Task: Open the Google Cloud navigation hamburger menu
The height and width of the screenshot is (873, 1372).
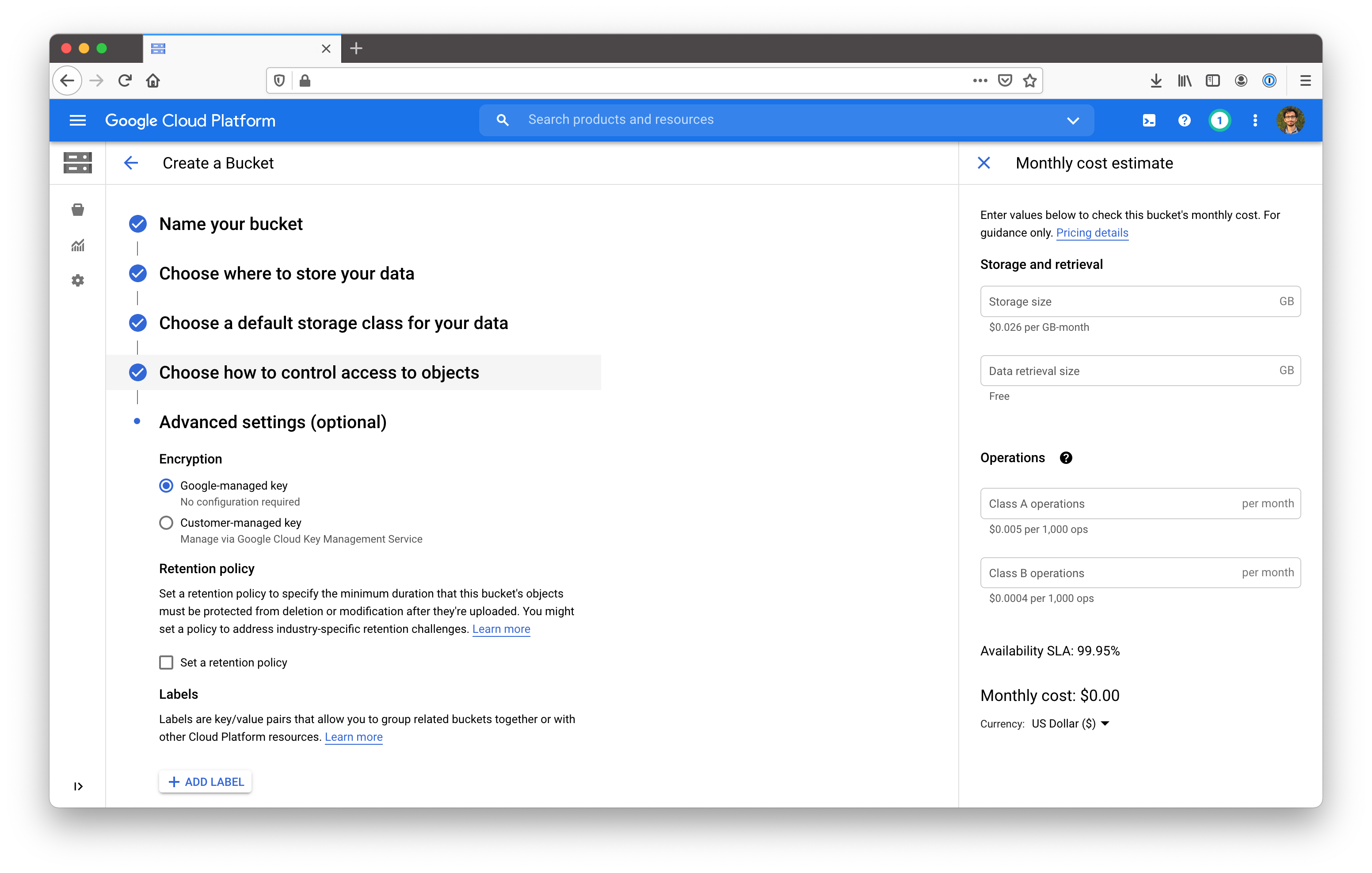Action: [77, 120]
